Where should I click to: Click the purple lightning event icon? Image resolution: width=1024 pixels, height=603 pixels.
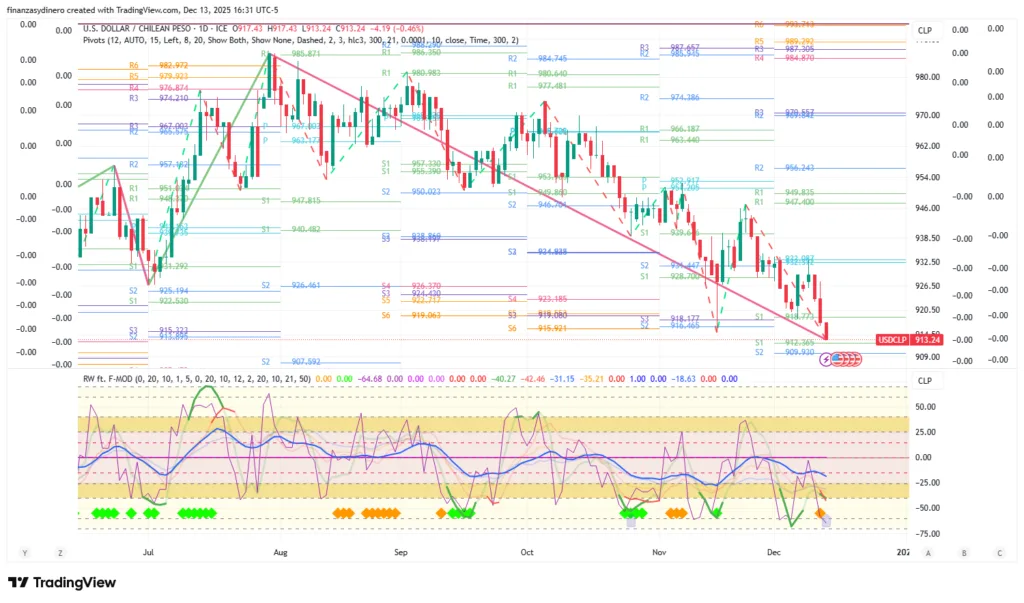[824, 358]
